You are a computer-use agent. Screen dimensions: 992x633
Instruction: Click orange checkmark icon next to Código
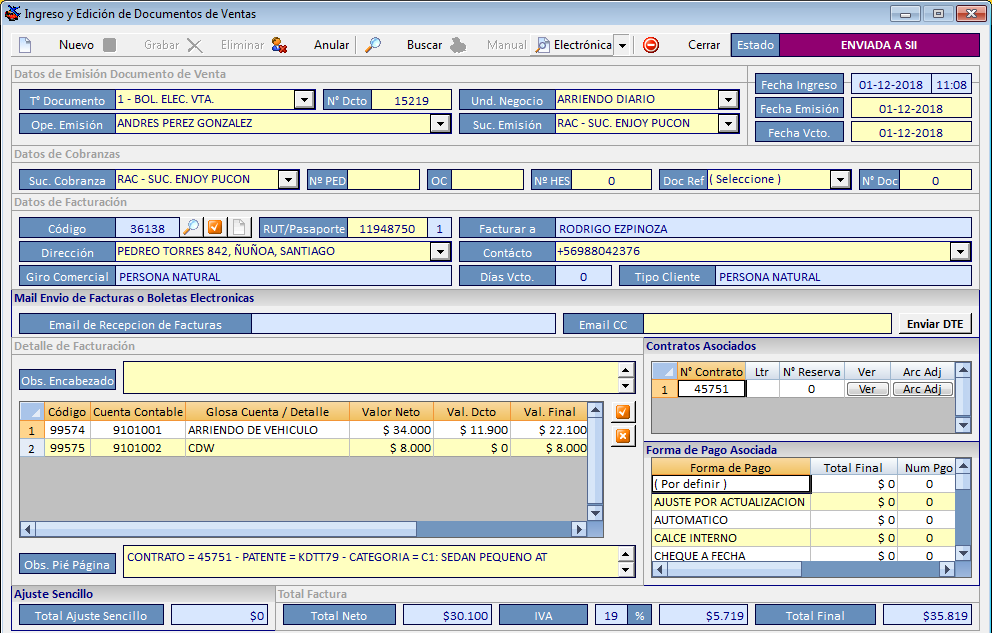pos(215,228)
